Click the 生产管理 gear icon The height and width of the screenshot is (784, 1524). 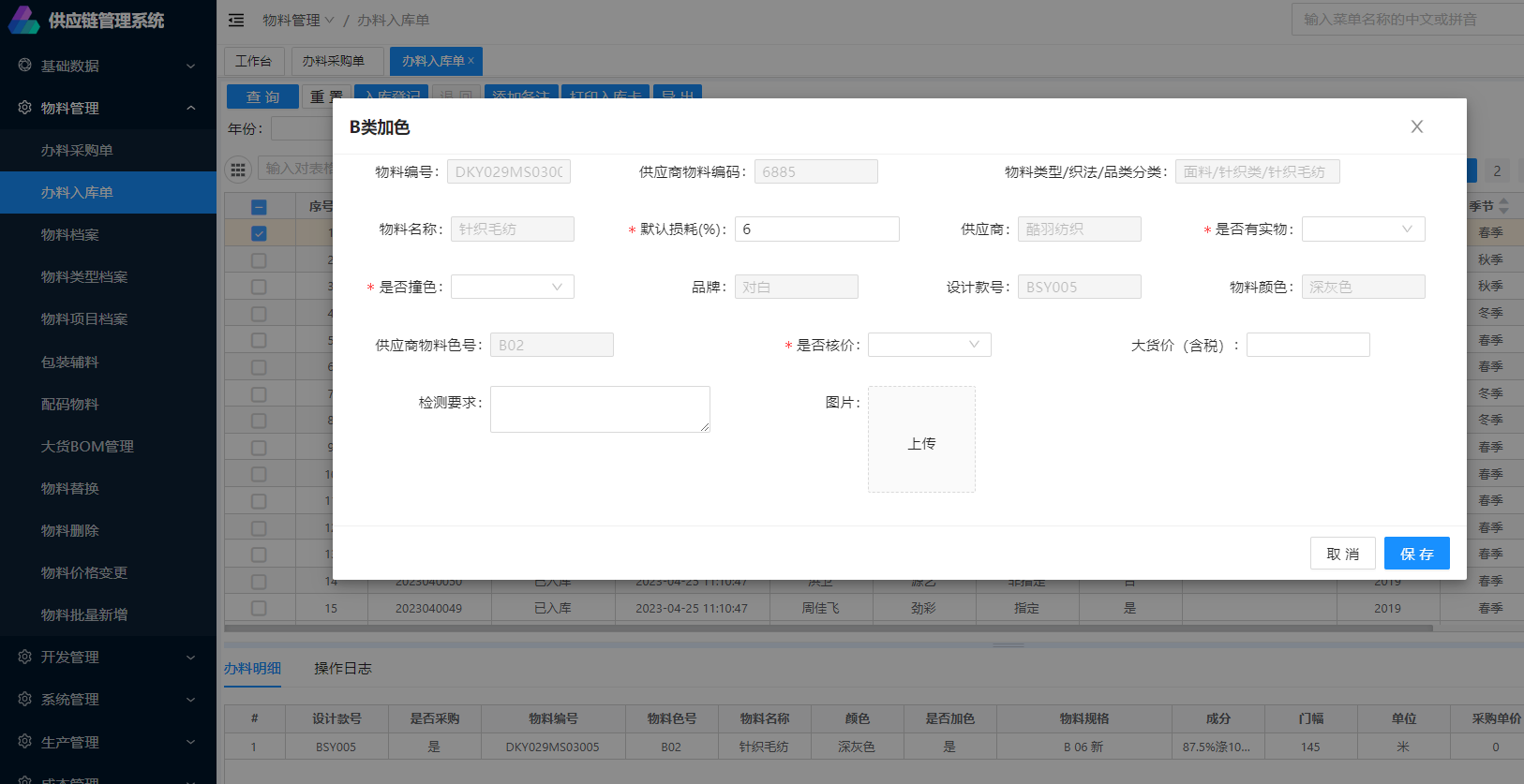point(24,741)
